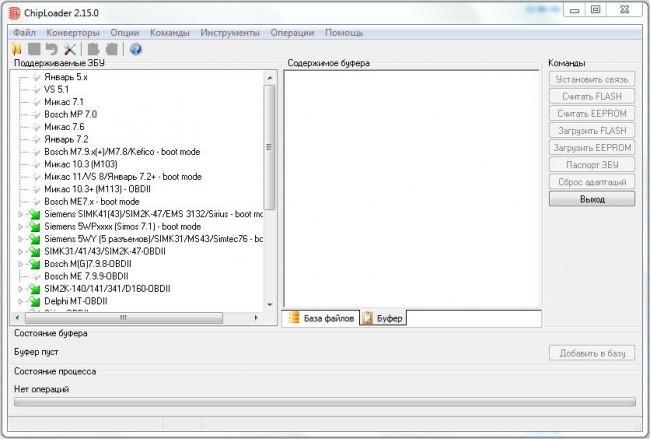This screenshot has height=439, width=650.
Task: Click green arrow icon of SIMK31/41/43/SIM2K-47-OBDII
Action: (34, 252)
